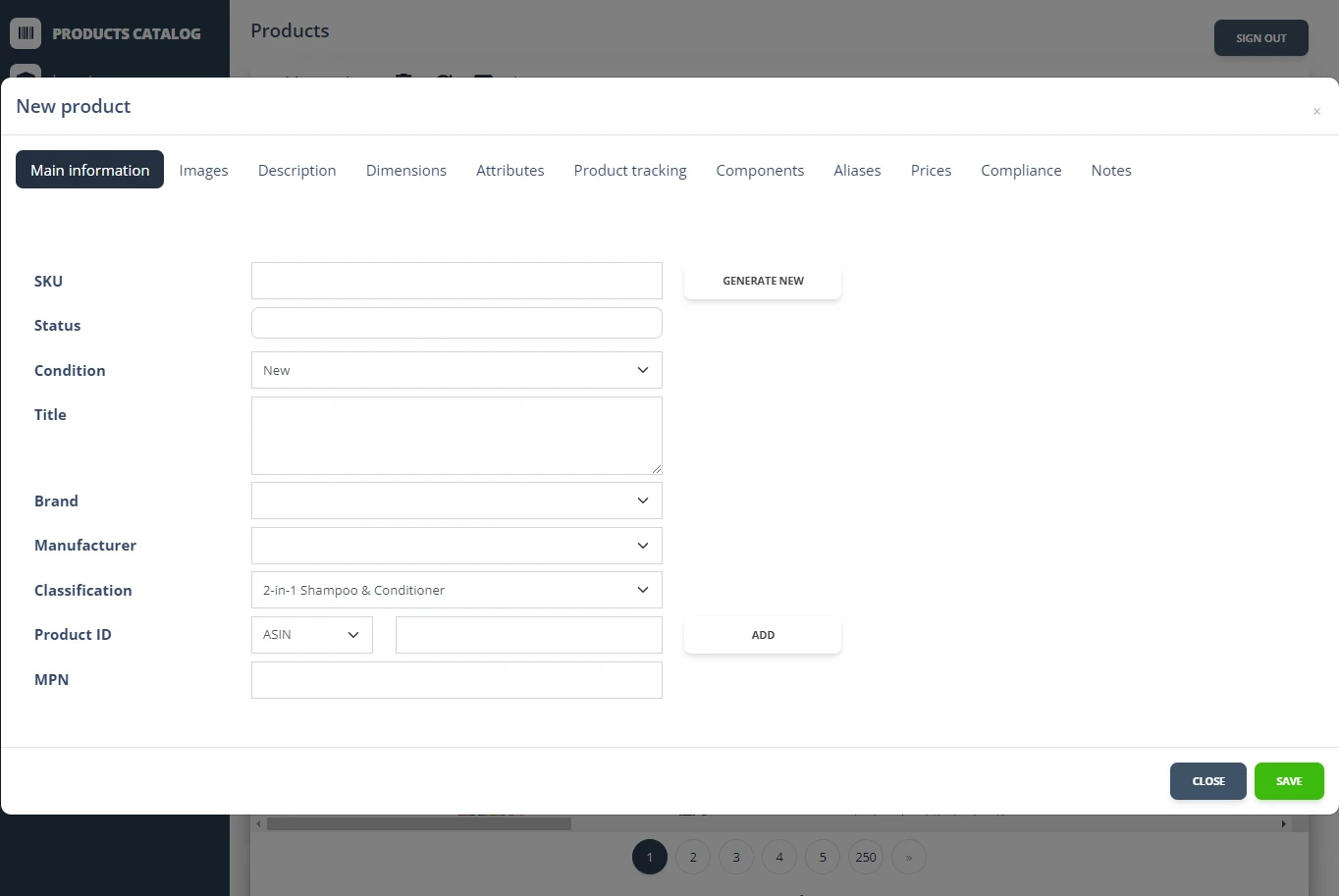
Task: Select the Compliance tab
Action: 1021,170
